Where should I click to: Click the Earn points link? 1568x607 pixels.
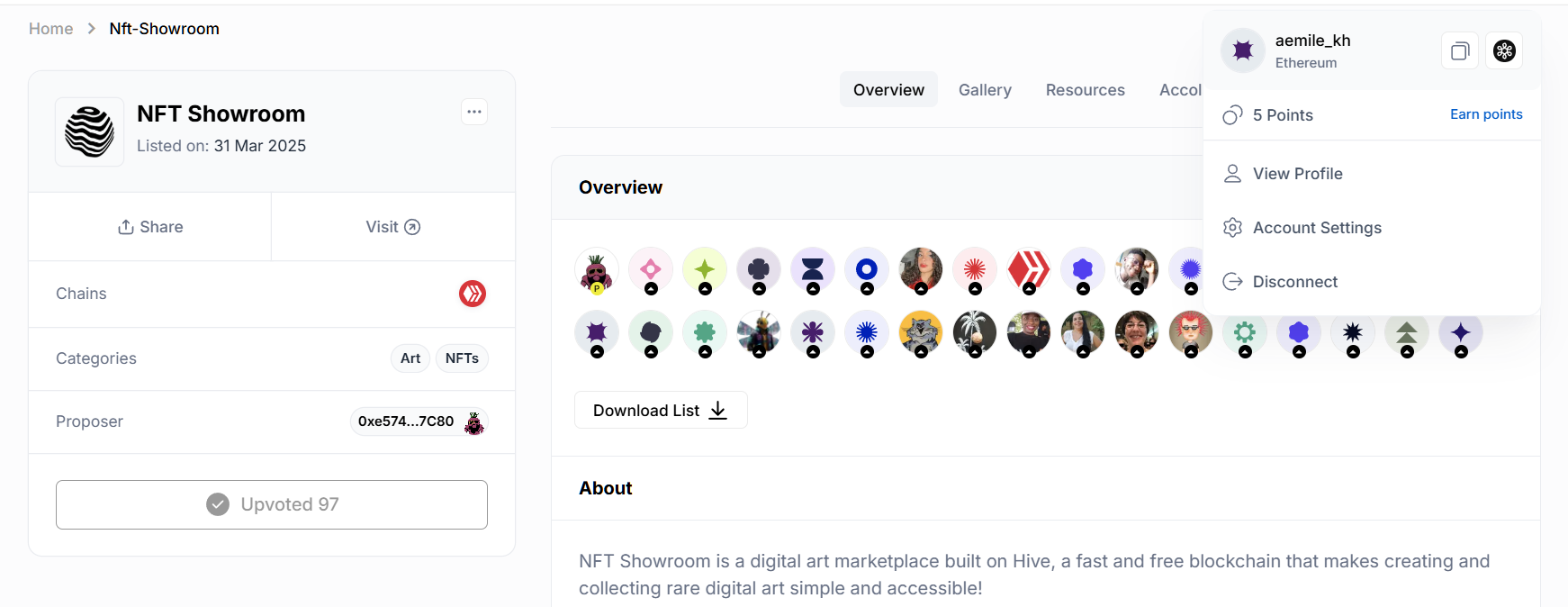tap(1486, 114)
